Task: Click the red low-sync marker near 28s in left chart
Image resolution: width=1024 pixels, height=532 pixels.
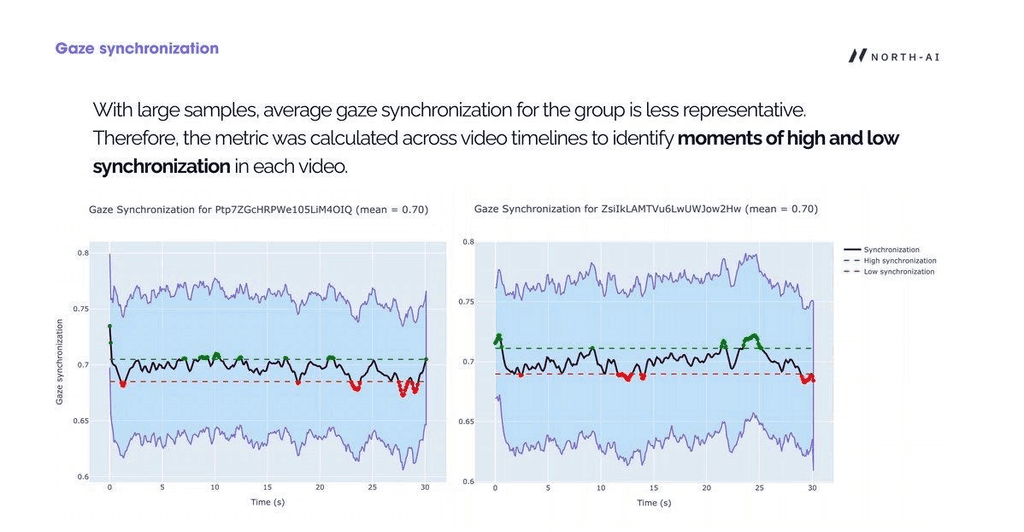Action: tap(403, 394)
